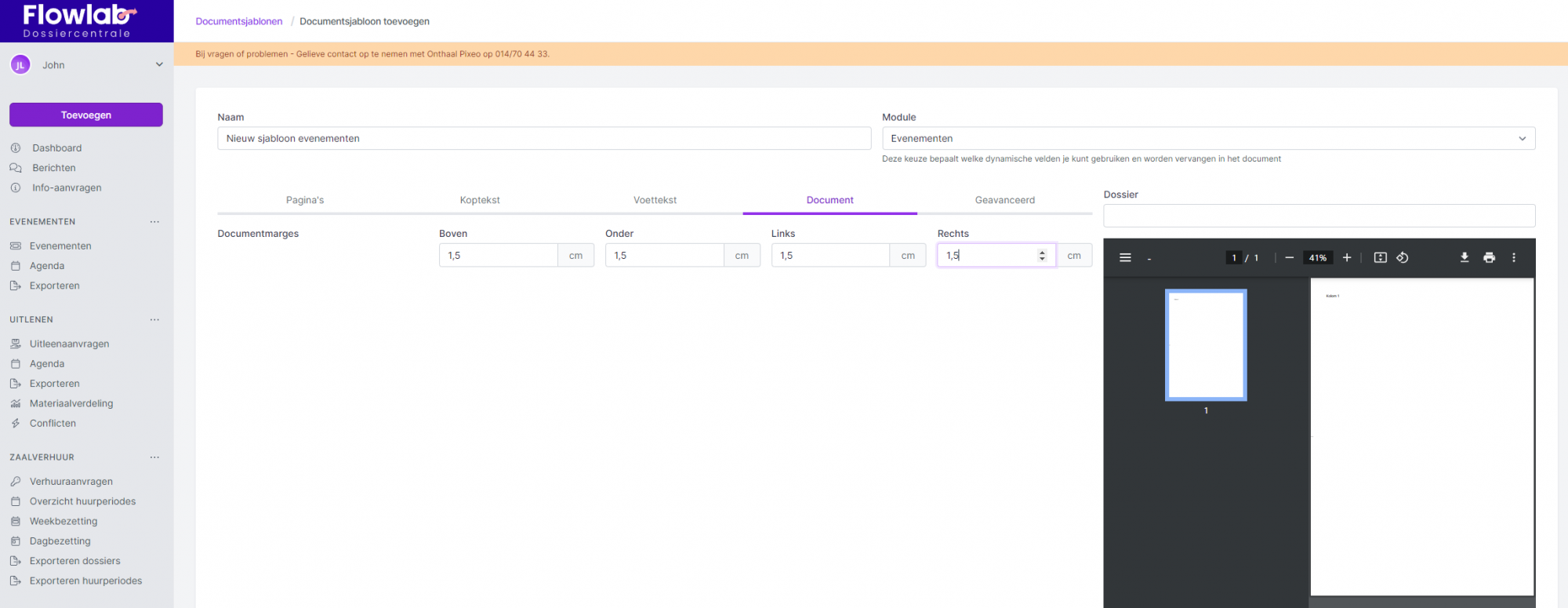Click the PDF viewer sidebar menu icon

point(1125,257)
